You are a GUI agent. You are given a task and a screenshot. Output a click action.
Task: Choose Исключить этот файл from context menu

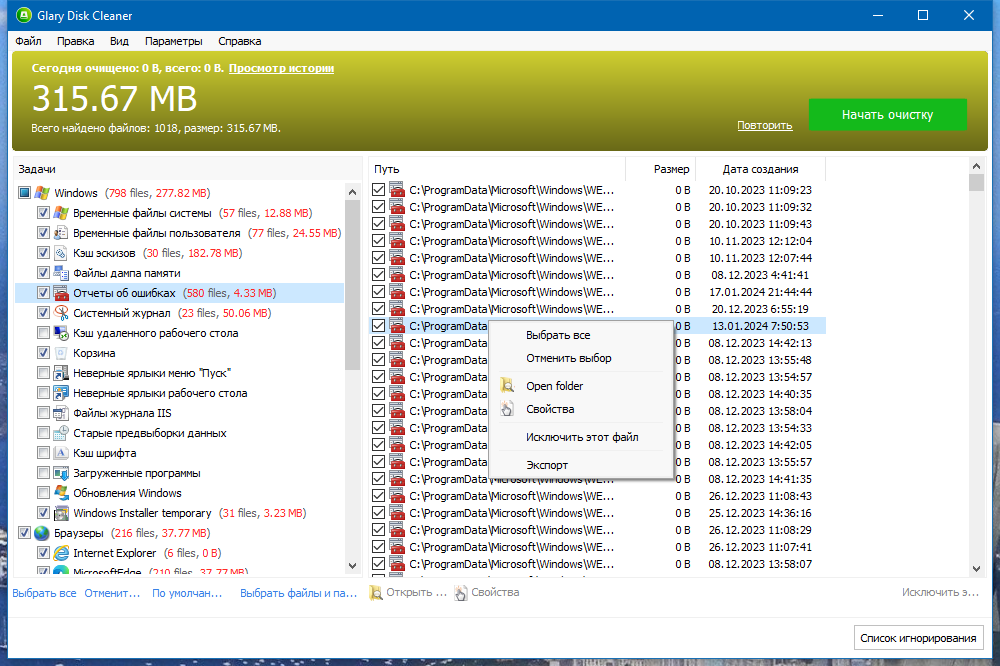pos(582,437)
